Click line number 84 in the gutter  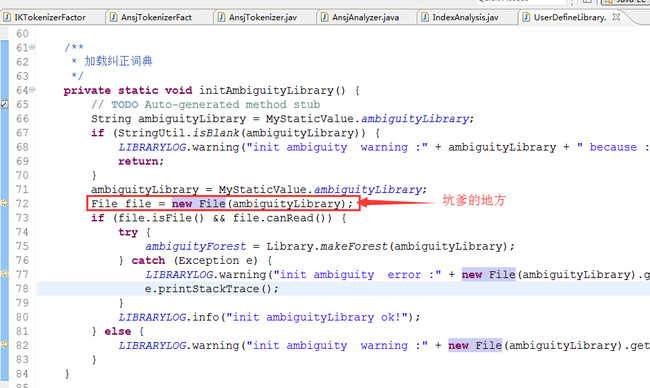coord(22,373)
